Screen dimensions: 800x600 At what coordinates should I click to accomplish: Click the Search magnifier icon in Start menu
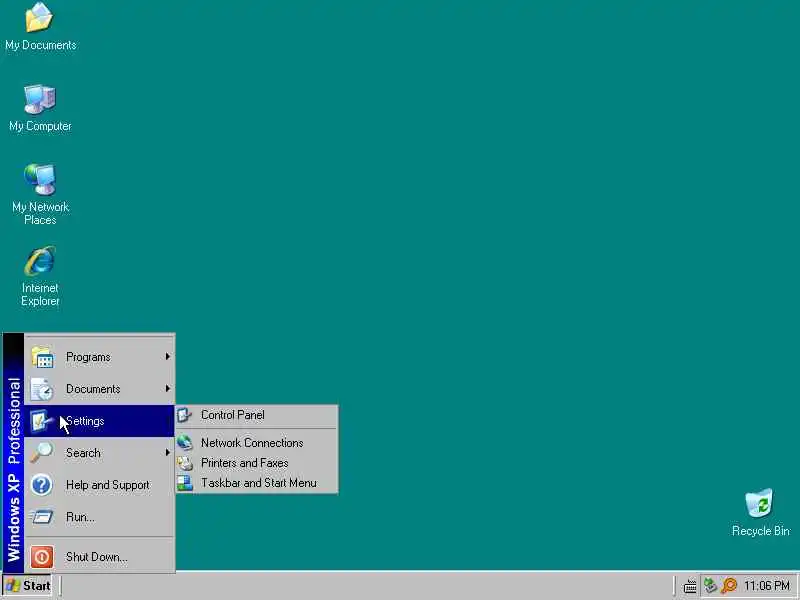click(42, 453)
